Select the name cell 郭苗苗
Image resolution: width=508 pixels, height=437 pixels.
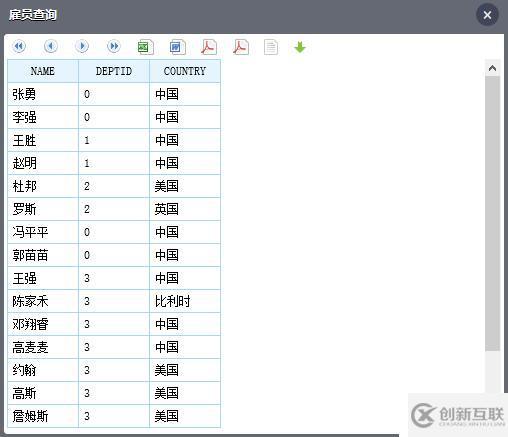tap(43, 255)
